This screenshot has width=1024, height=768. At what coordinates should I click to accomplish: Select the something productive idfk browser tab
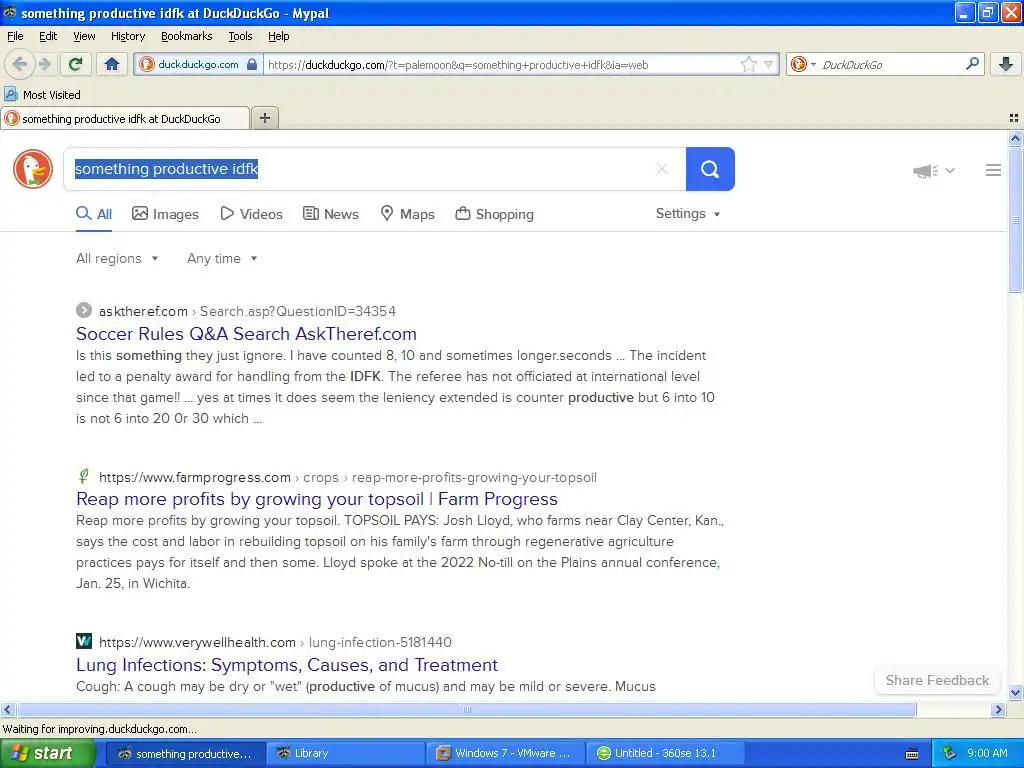[125, 119]
